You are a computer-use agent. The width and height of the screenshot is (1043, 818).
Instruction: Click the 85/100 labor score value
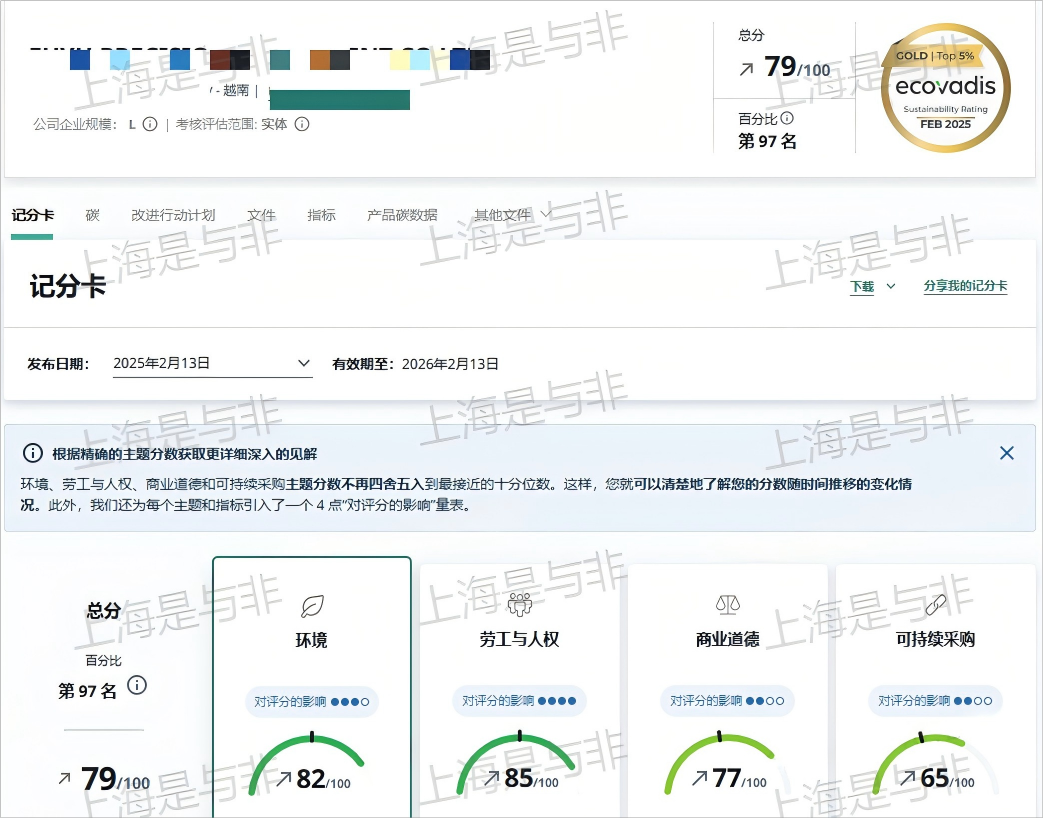(x=531, y=778)
